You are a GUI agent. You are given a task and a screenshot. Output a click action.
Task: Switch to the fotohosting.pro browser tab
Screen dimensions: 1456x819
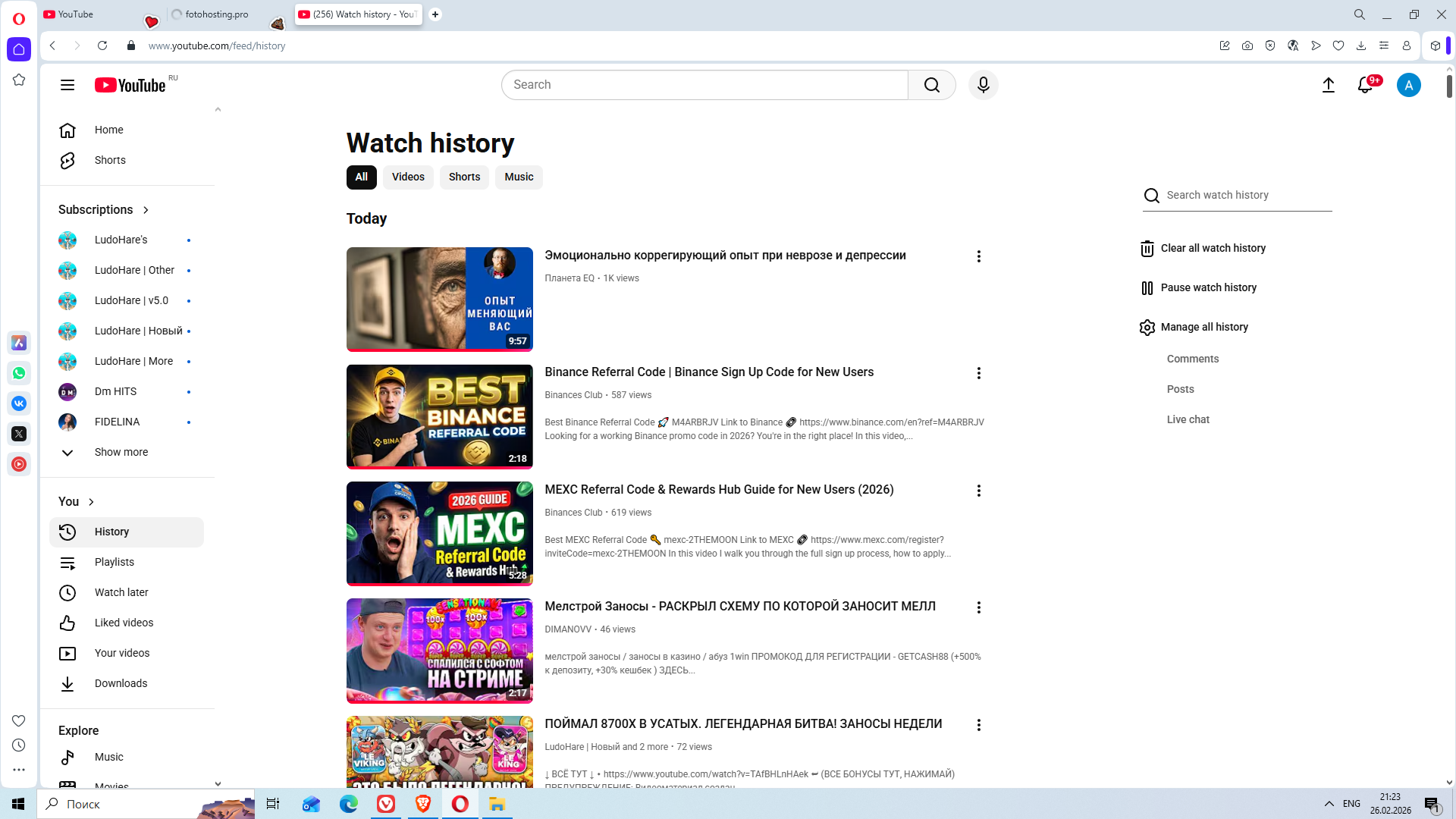216,14
